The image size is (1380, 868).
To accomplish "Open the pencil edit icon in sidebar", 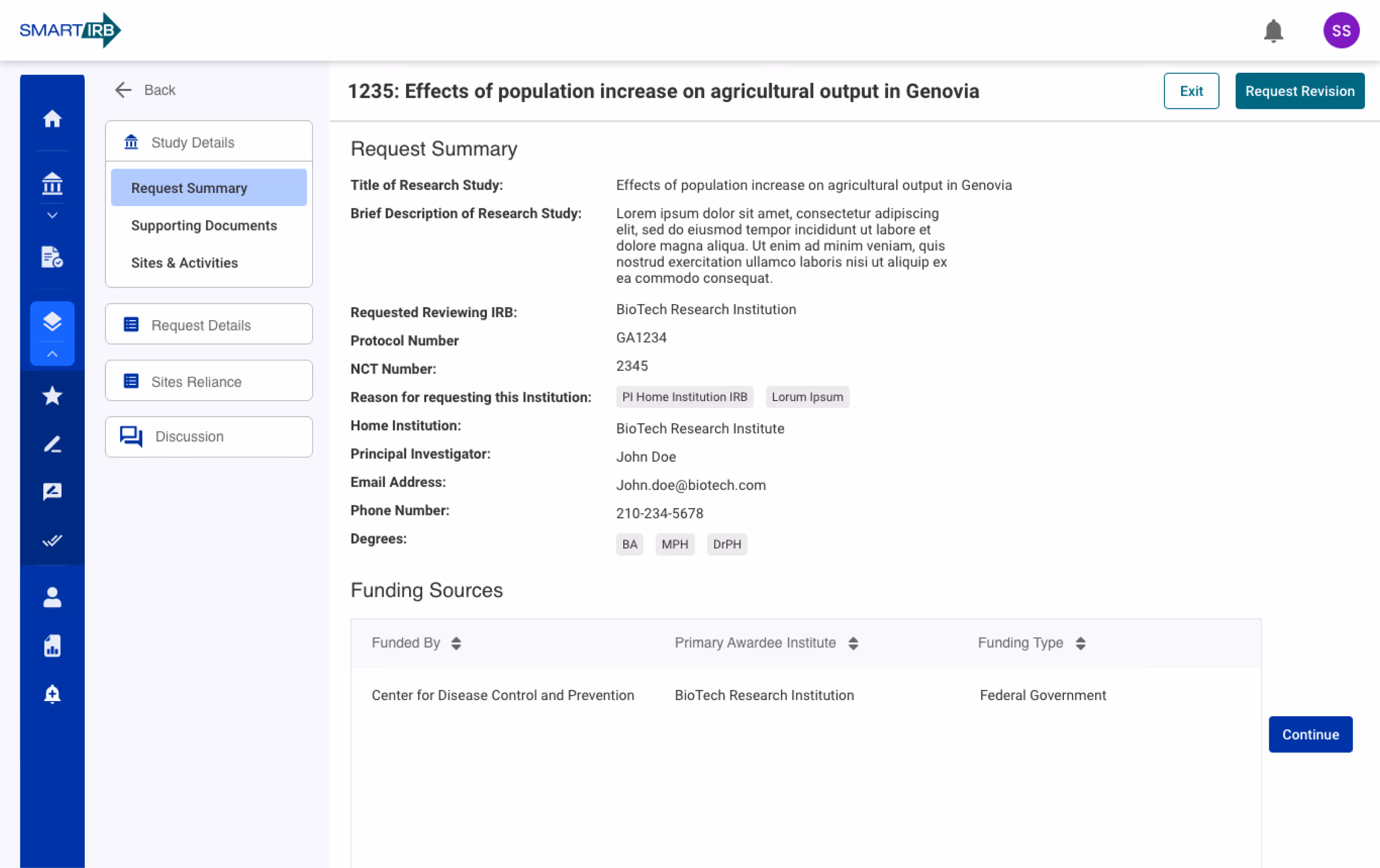I will click(52, 444).
